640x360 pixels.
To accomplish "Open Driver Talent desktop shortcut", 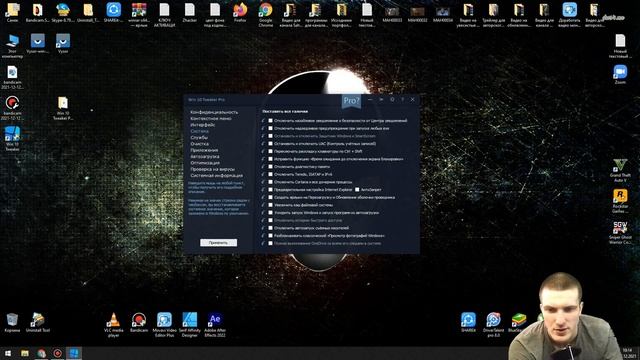I will point(493,325).
